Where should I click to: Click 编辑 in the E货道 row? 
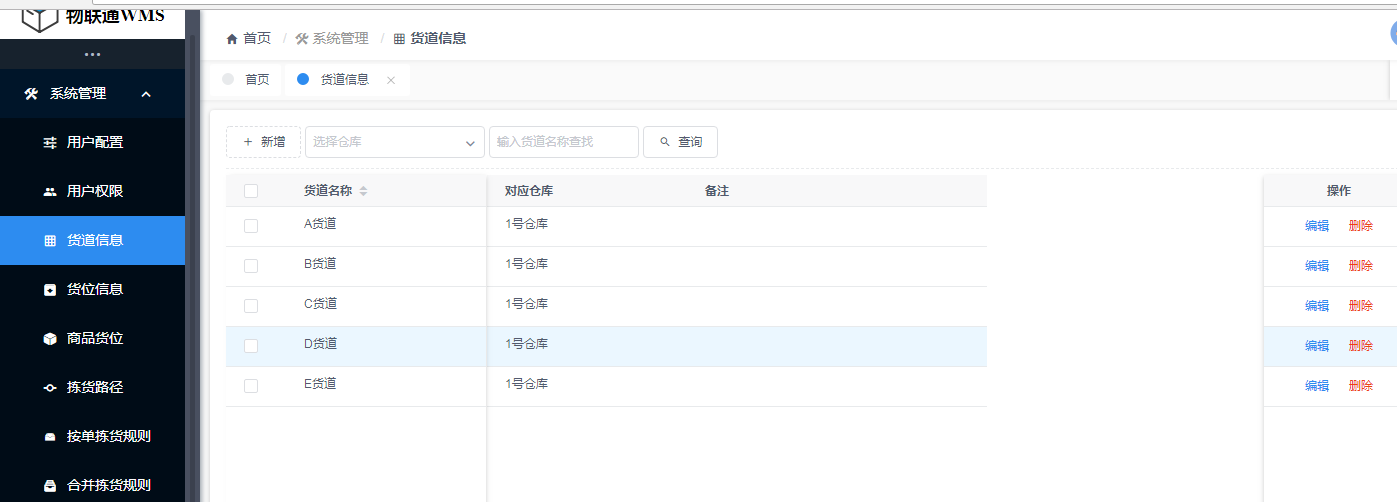[1317, 386]
